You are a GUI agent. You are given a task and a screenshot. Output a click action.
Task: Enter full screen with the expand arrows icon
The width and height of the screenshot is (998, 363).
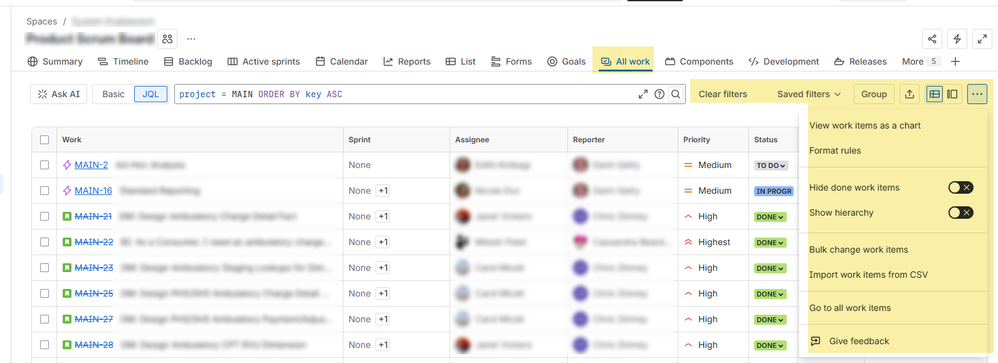pyautogui.click(x=981, y=39)
